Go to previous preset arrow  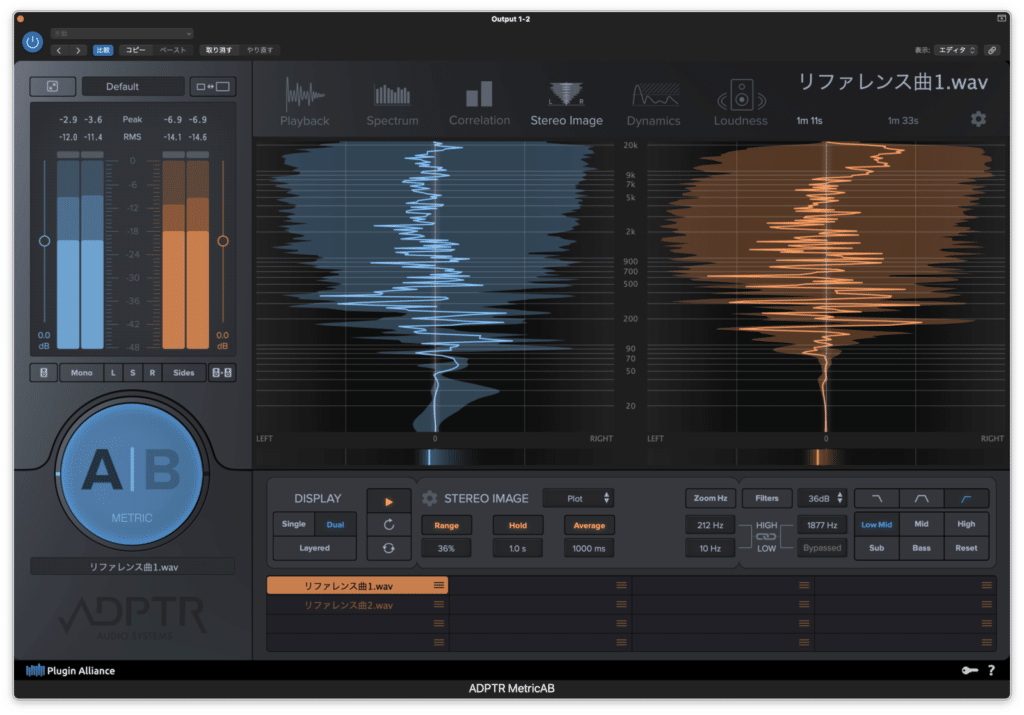tap(59, 50)
